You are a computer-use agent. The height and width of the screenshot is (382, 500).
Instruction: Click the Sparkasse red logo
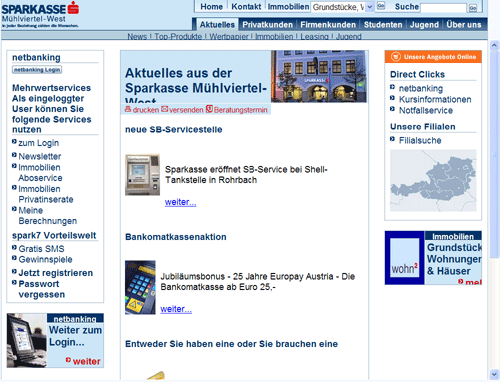(73, 8)
